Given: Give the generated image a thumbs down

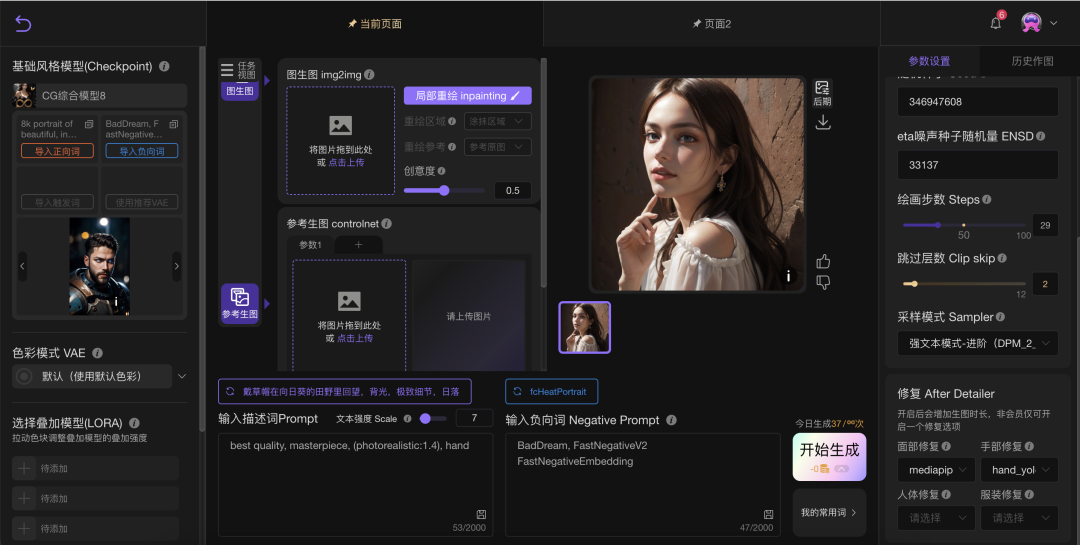Looking at the screenshot, I should coord(823,282).
